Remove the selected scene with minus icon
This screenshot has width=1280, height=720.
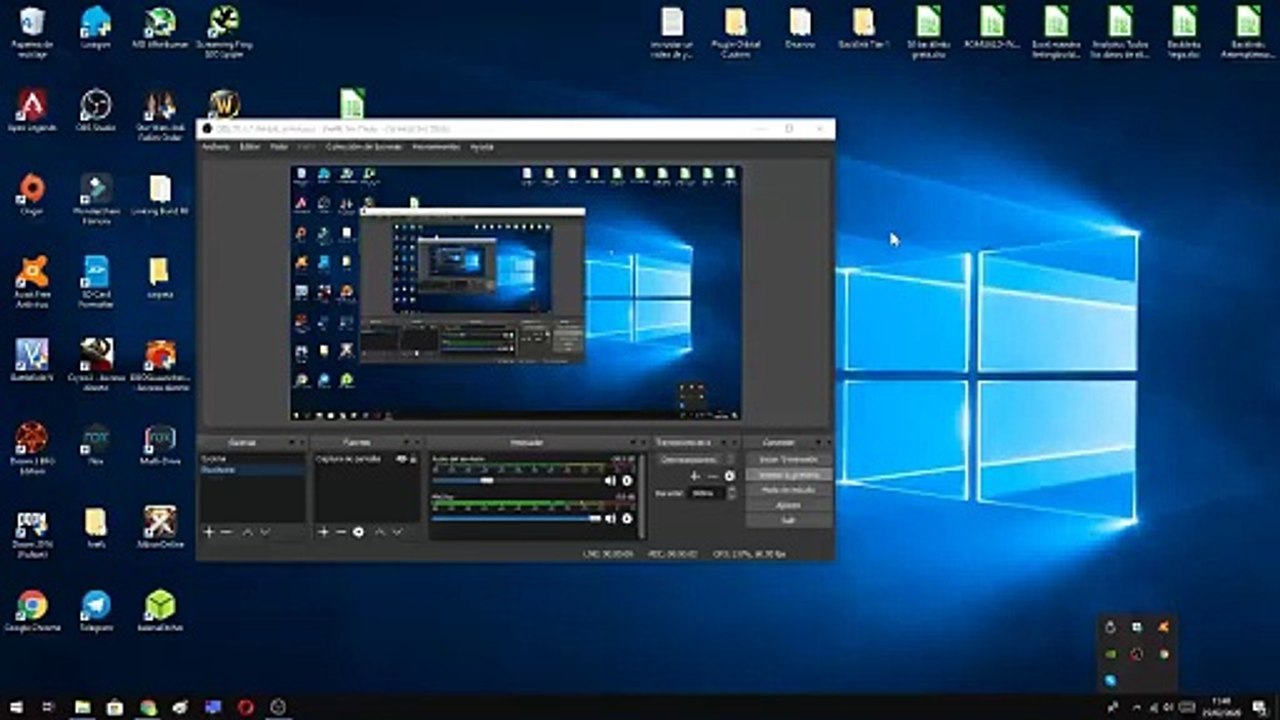(226, 532)
